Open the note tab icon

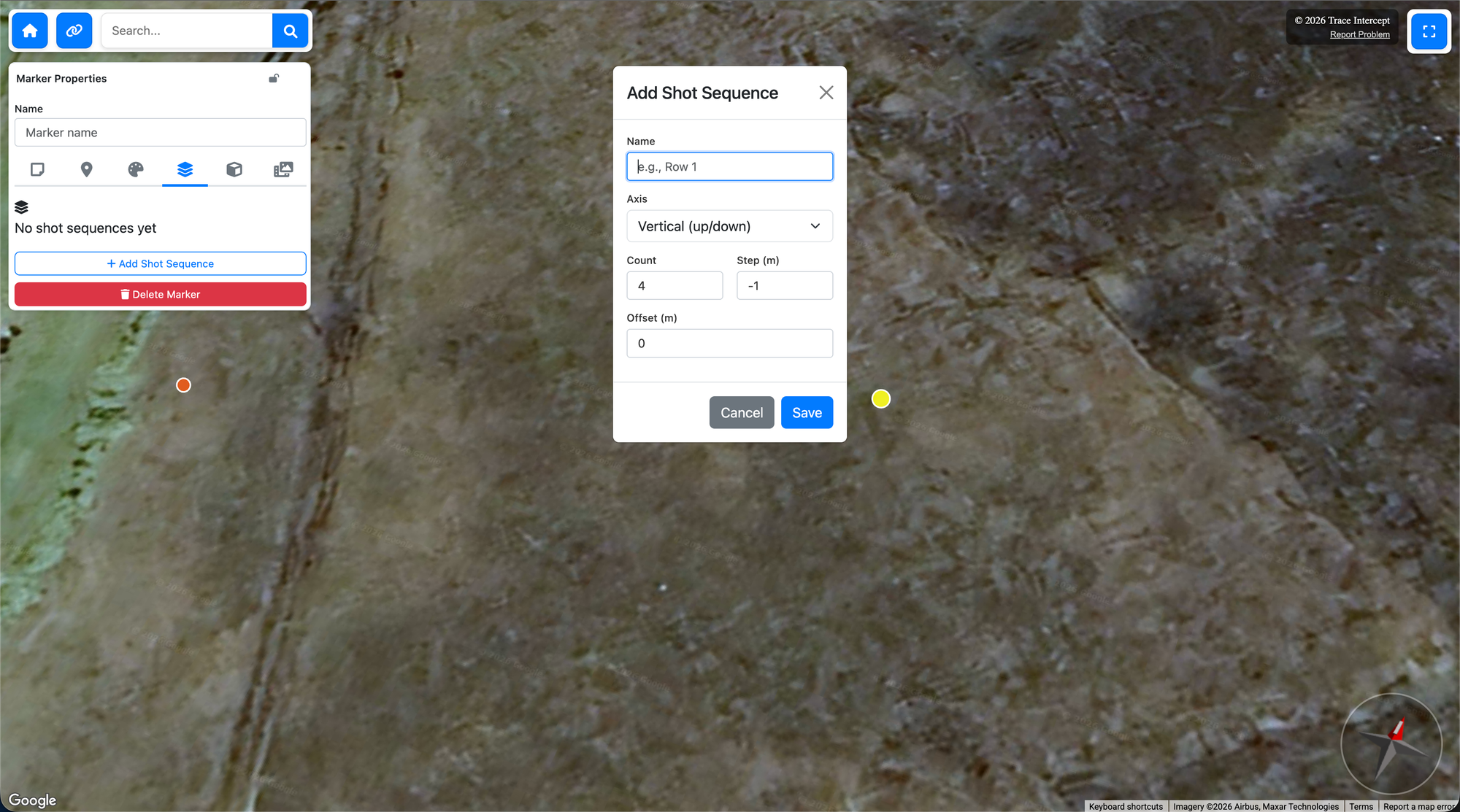pyautogui.click(x=37, y=169)
